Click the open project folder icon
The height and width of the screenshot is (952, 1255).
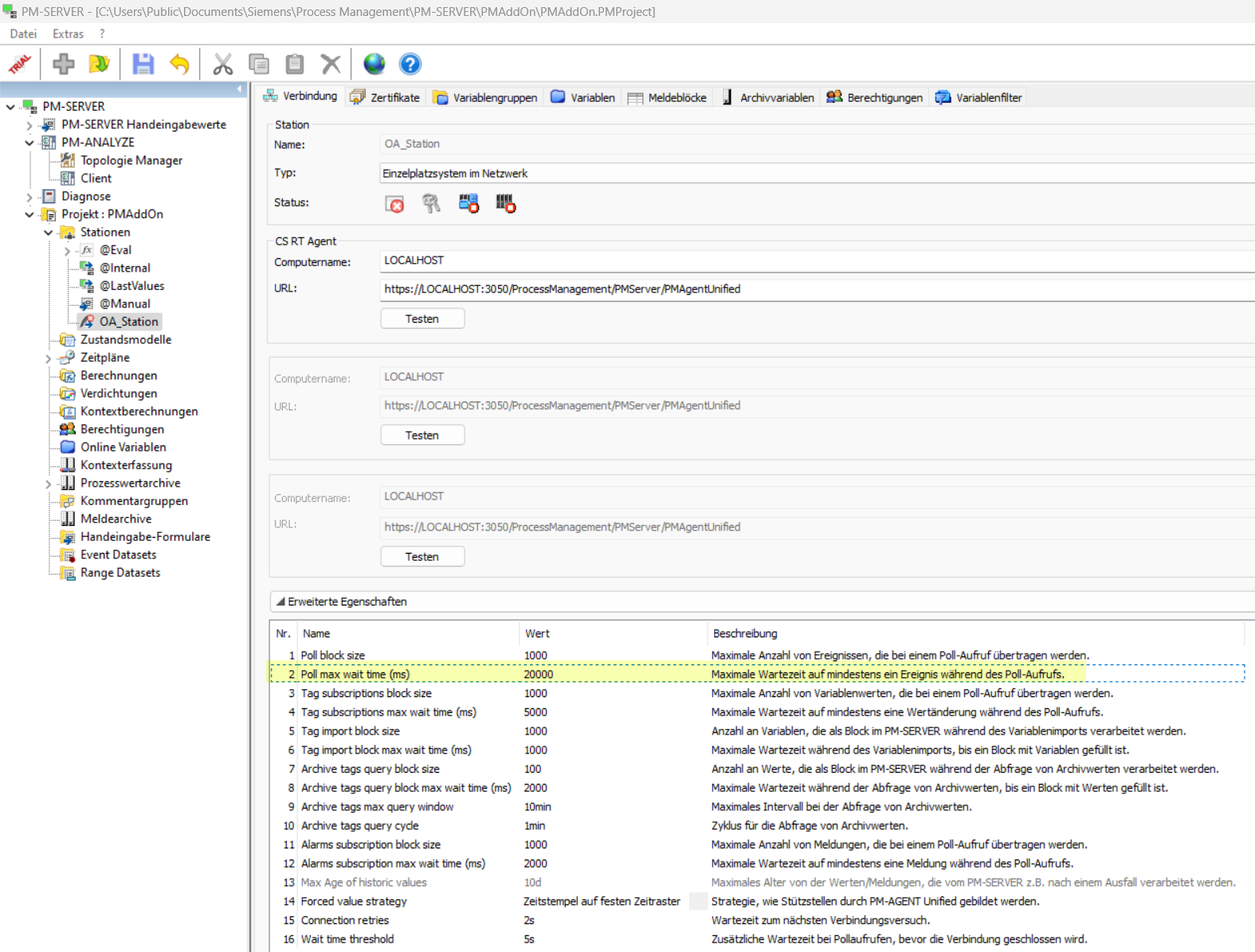[x=100, y=64]
